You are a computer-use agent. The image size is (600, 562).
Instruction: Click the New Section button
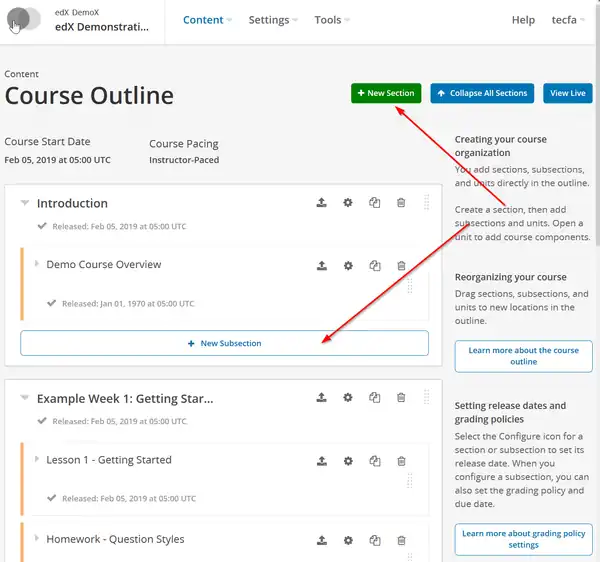[x=385, y=93]
